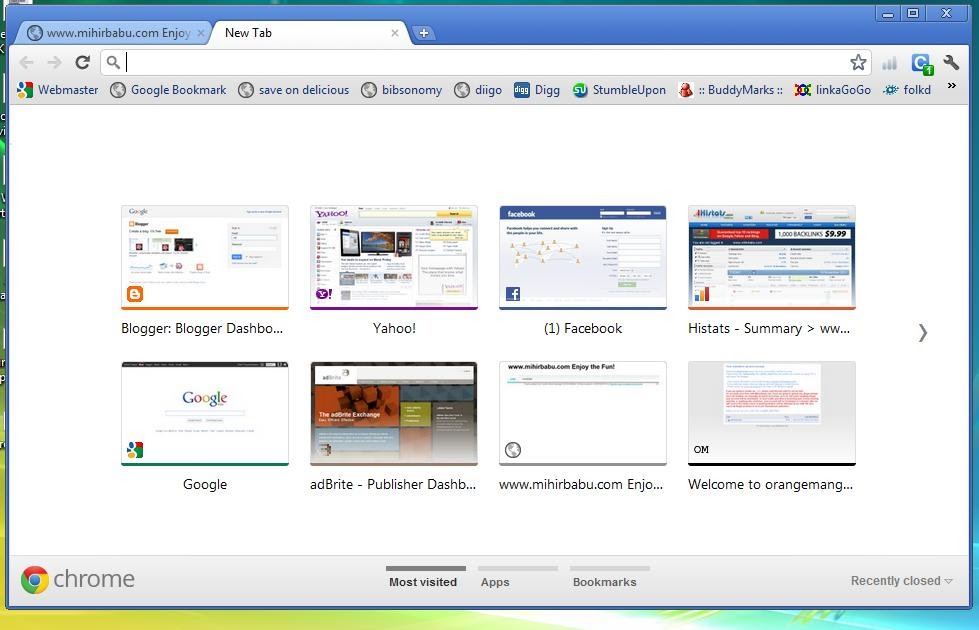The image size is (979, 630).
Task: Switch to the Apps section
Action: [x=517, y=578]
